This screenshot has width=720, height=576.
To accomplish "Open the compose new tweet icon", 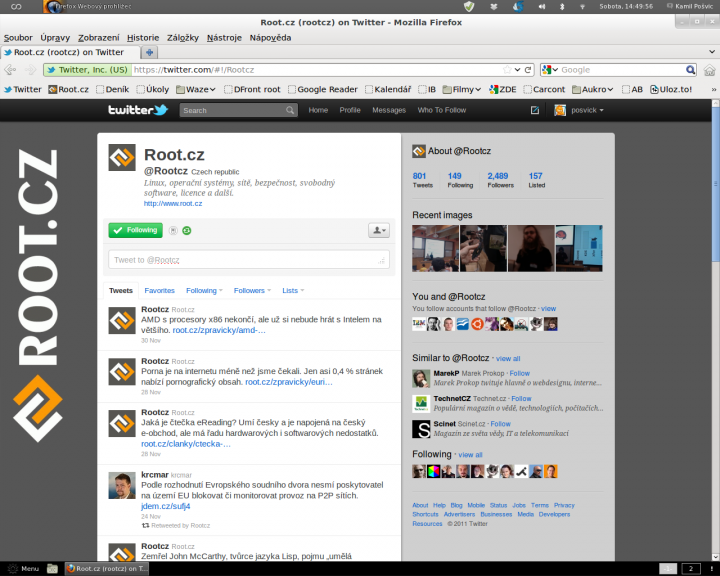I will (x=534, y=110).
